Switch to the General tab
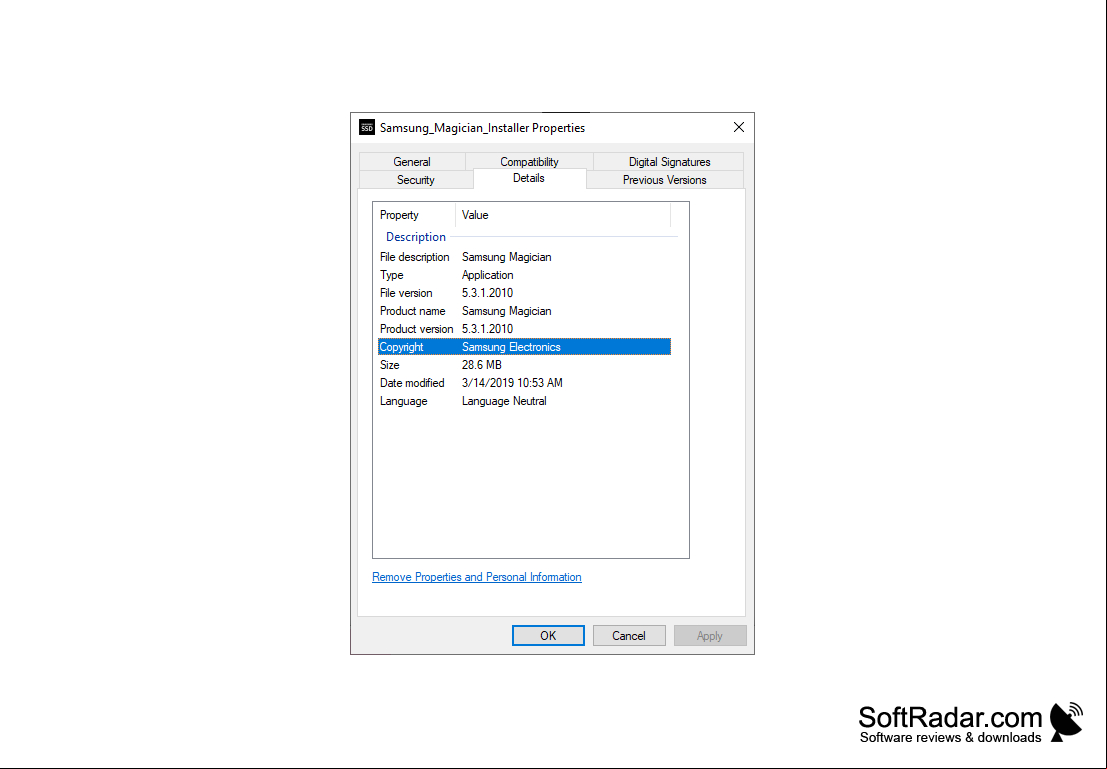1107x769 pixels. point(412,162)
